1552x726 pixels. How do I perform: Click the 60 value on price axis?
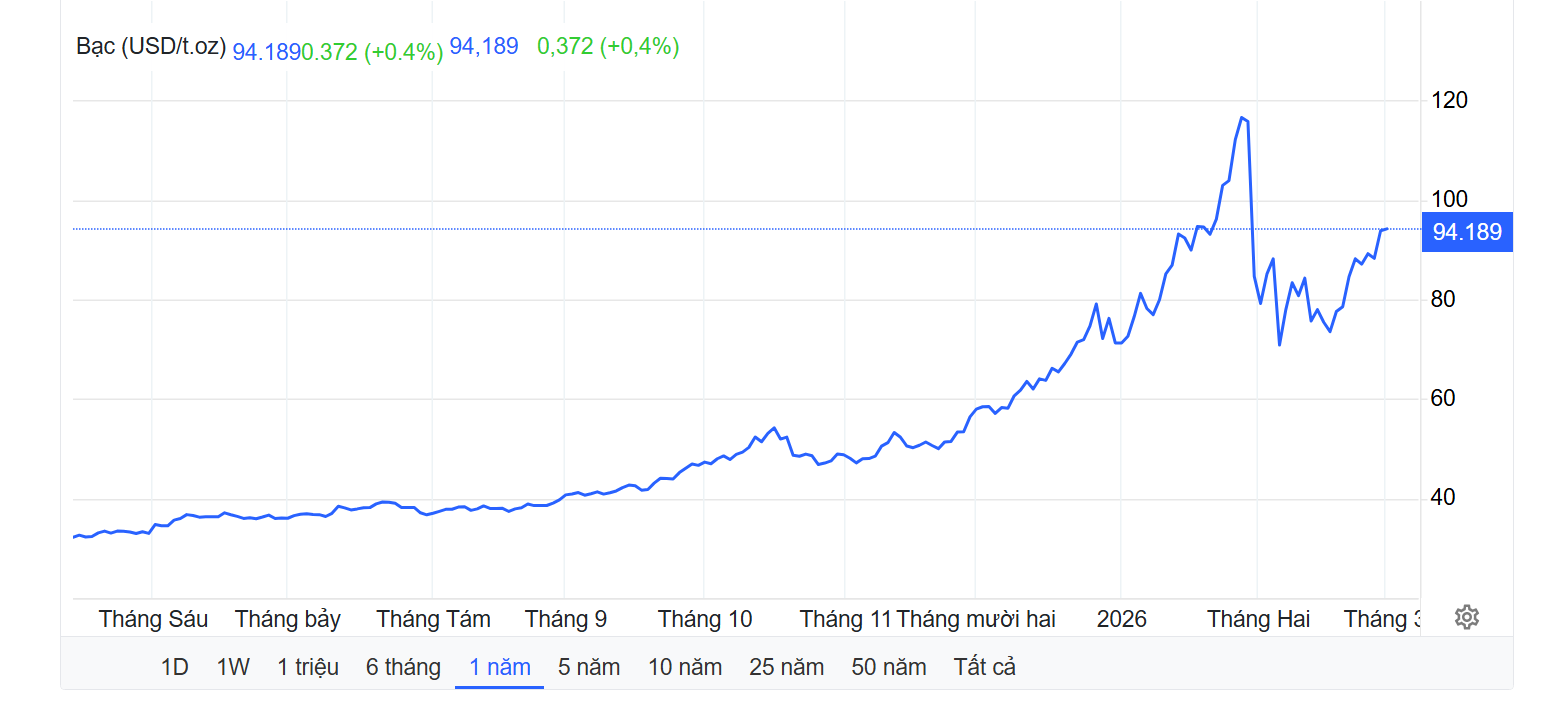(x=1447, y=399)
